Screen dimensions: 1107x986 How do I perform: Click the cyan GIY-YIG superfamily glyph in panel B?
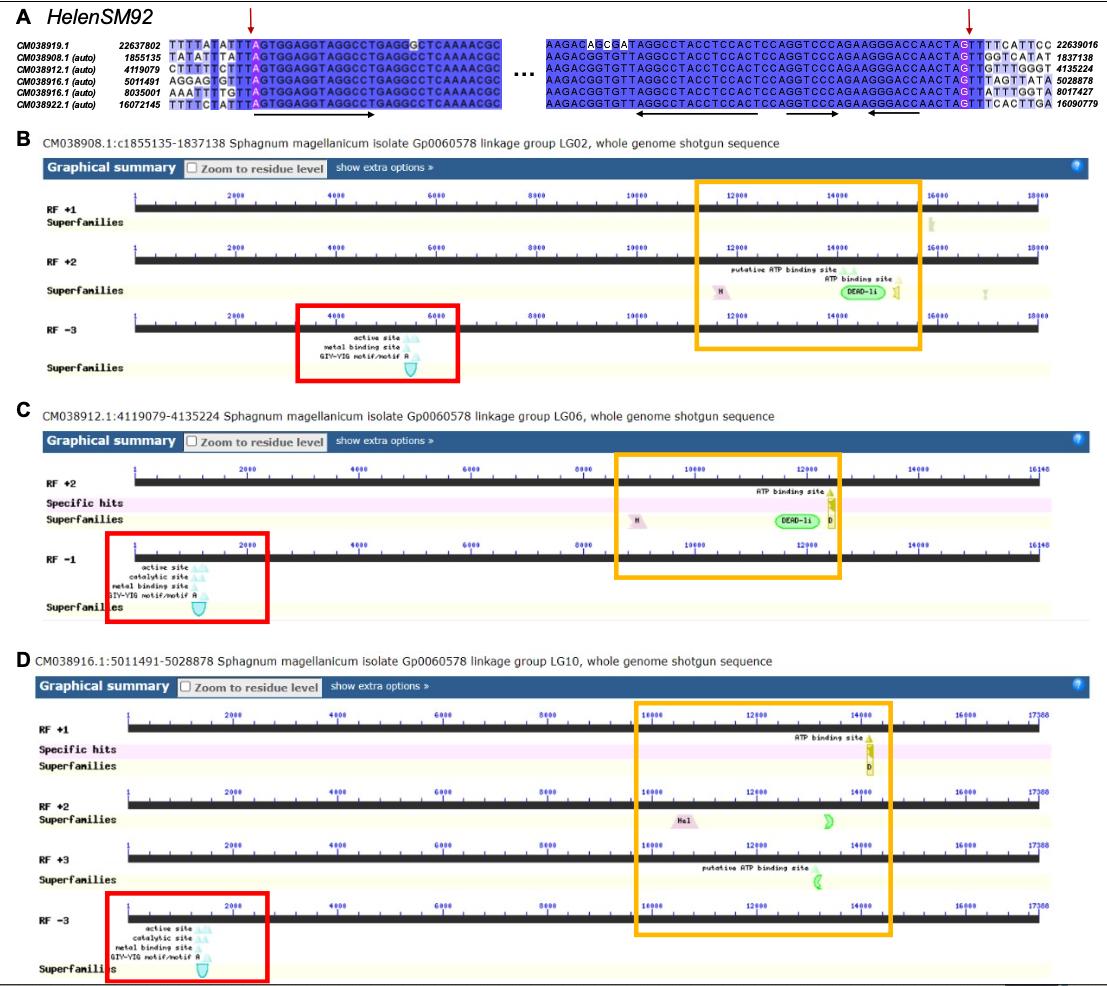coord(410,369)
